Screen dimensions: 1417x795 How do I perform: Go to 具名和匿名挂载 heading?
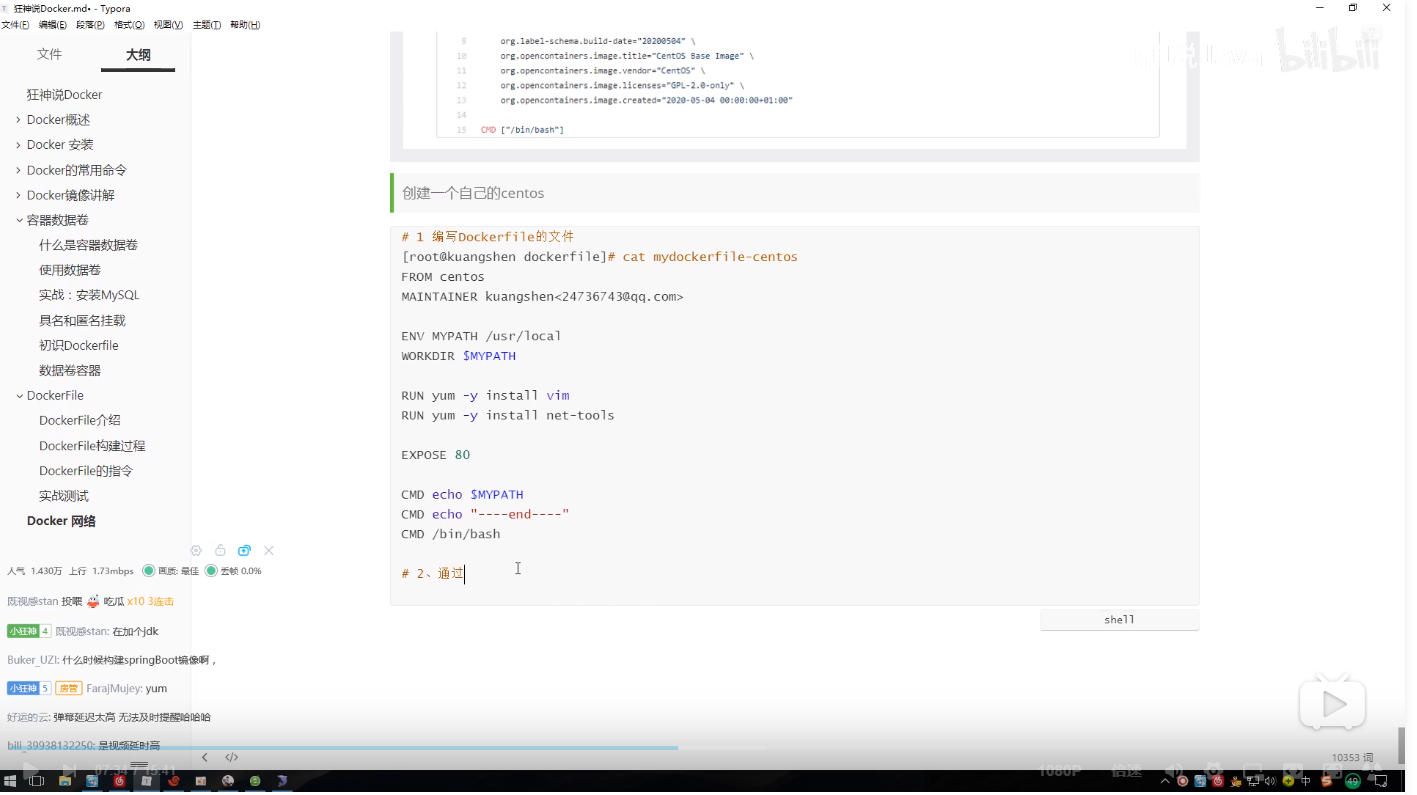pos(82,321)
